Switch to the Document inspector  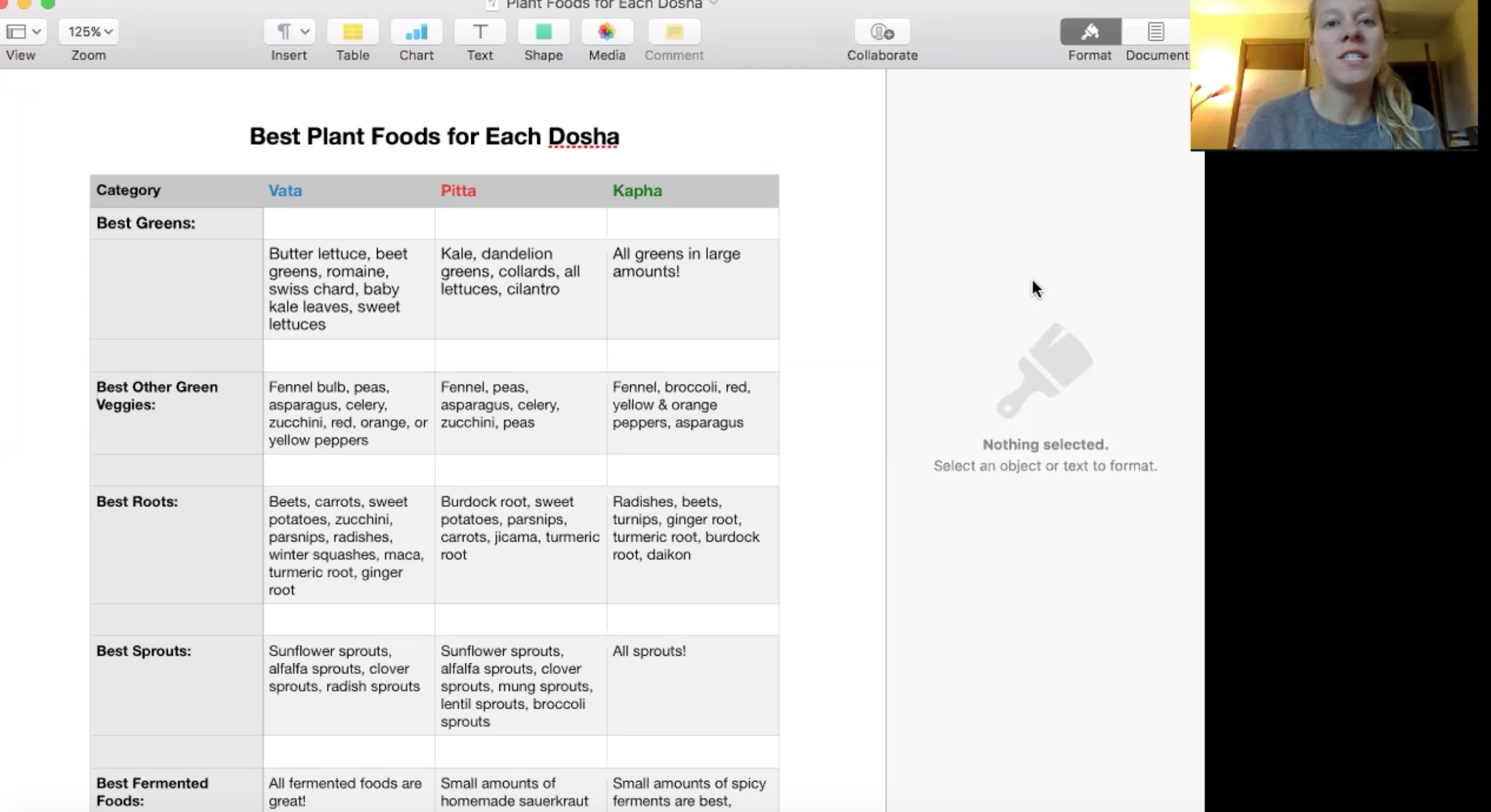[x=1155, y=32]
